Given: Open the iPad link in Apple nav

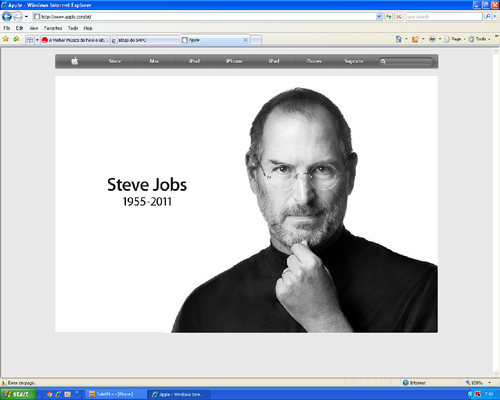Looking at the screenshot, I should click(x=274, y=61).
